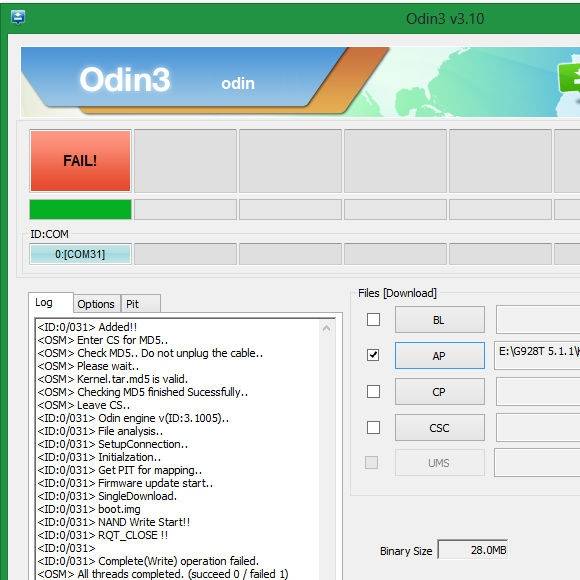Click the second empty ID:COM slot
Screen dimensions: 580x580
(290, 254)
